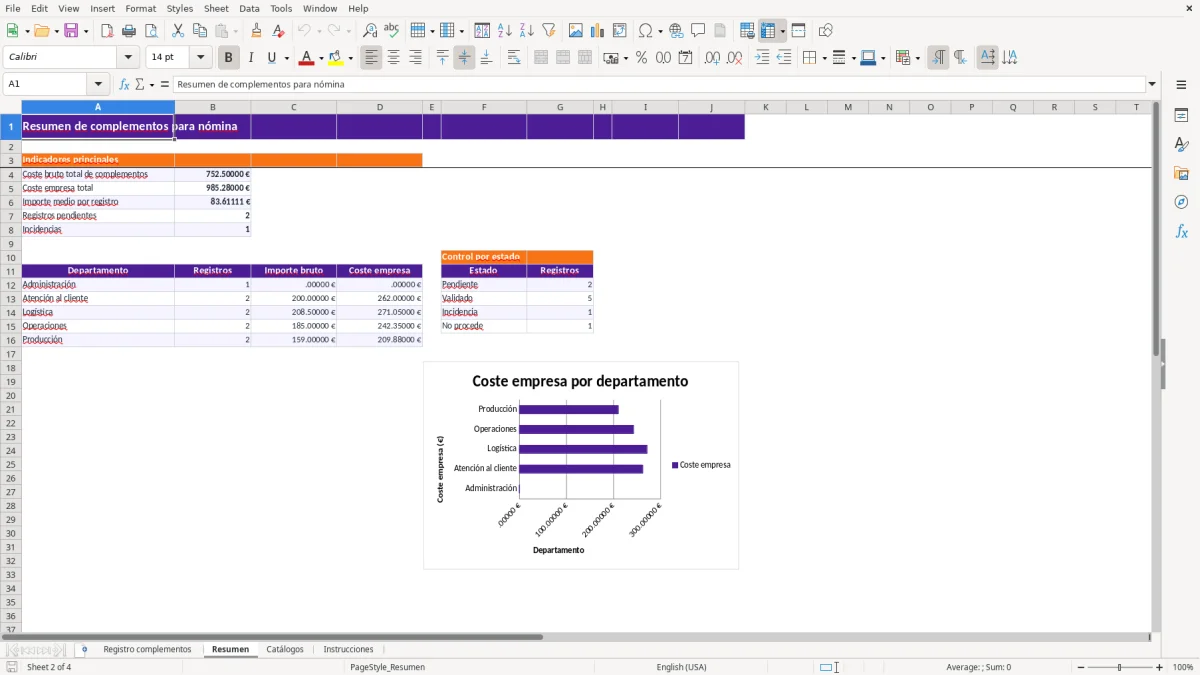Image resolution: width=1200 pixels, height=675 pixels.
Task: Click the Cut scissors icon
Action: coord(178,31)
